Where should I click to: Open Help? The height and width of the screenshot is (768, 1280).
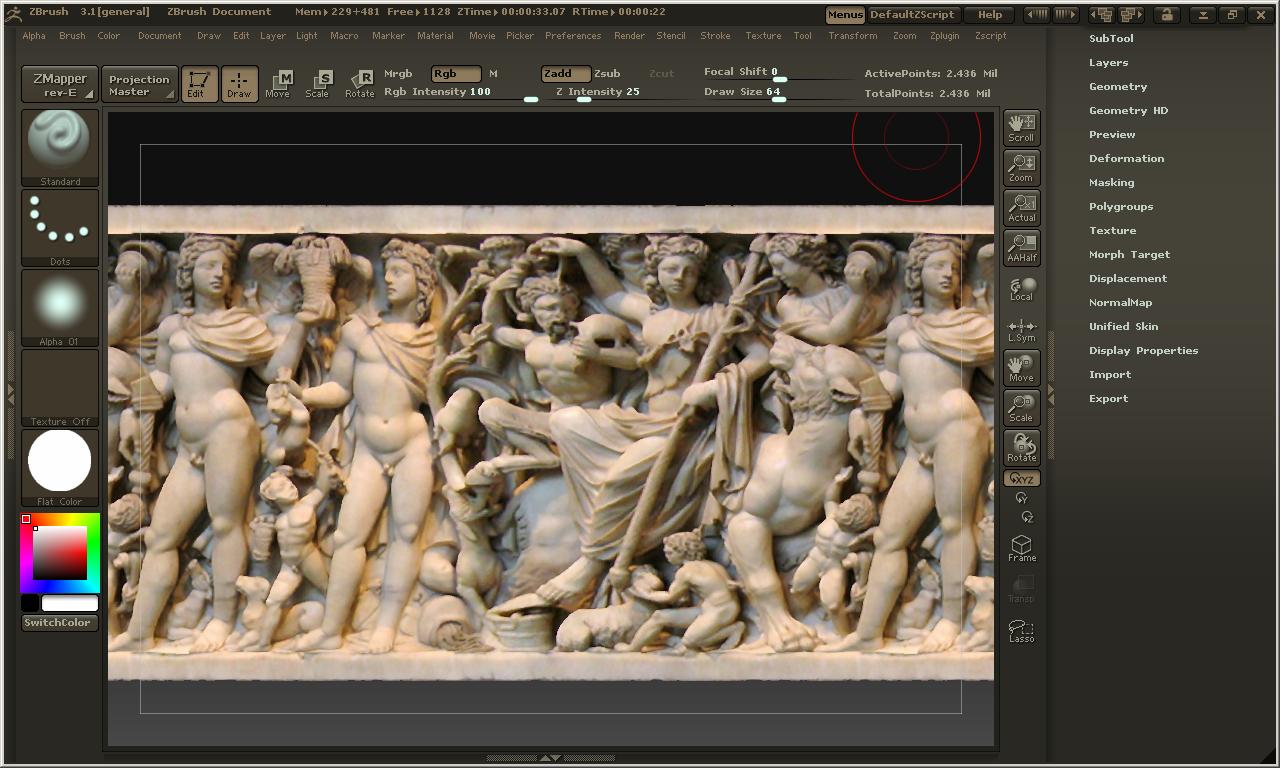click(x=990, y=15)
